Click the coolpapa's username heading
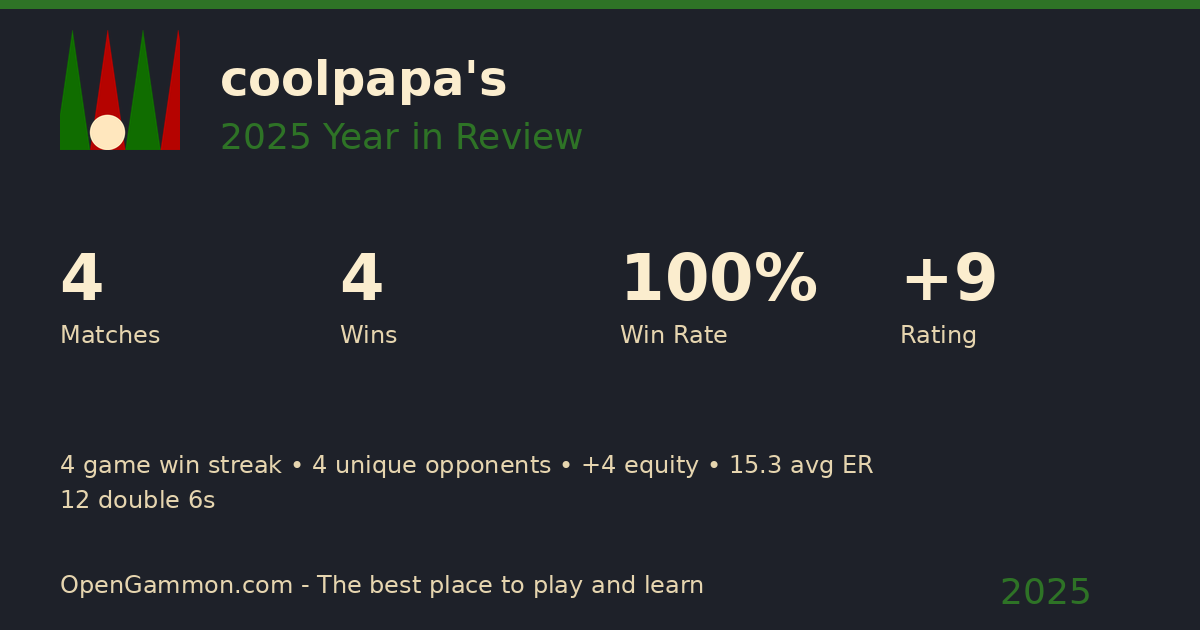The height and width of the screenshot is (630, 1200). pyautogui.click(x=363, y=80)
